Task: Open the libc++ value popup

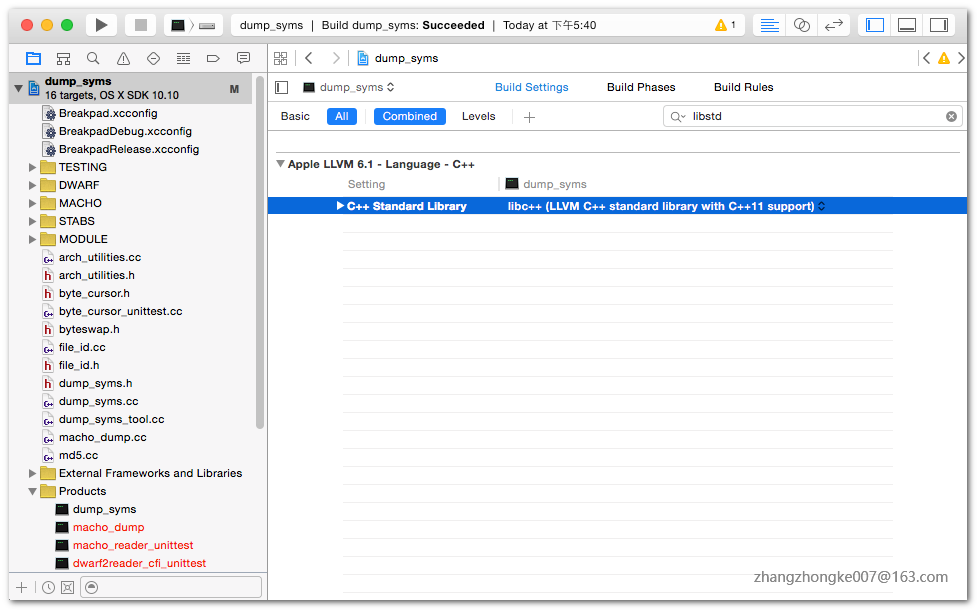Action: coord(666,206)
